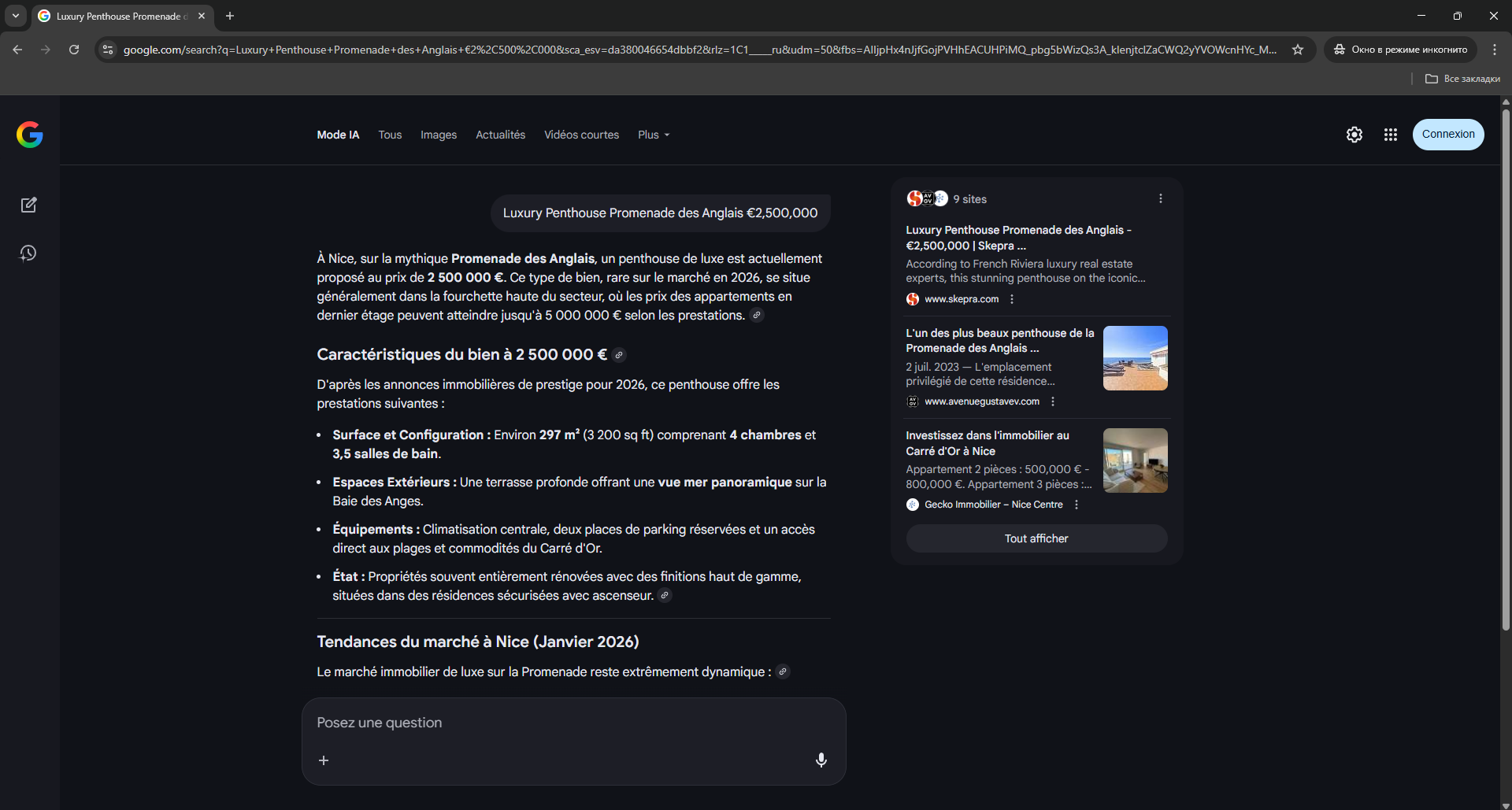Screen dimensions: 1512x810
Task: Open options menu next to www.skepra.com
Action: tap(1012, 299)
